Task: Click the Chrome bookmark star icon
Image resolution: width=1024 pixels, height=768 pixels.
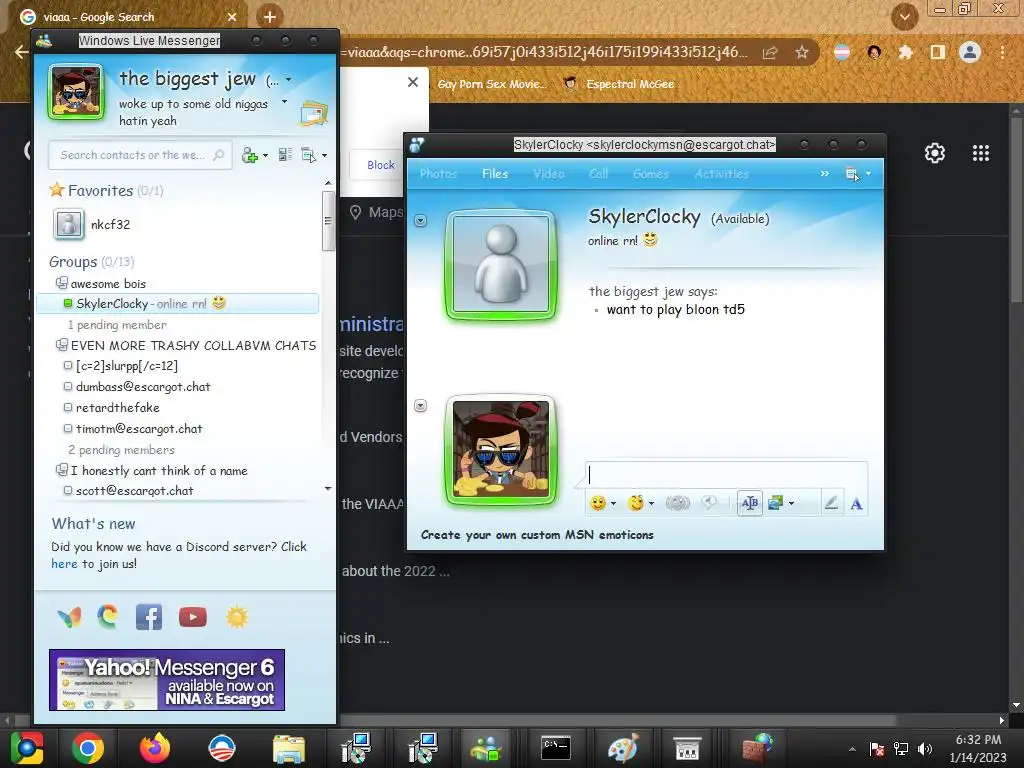Action: tap(802, 52)
